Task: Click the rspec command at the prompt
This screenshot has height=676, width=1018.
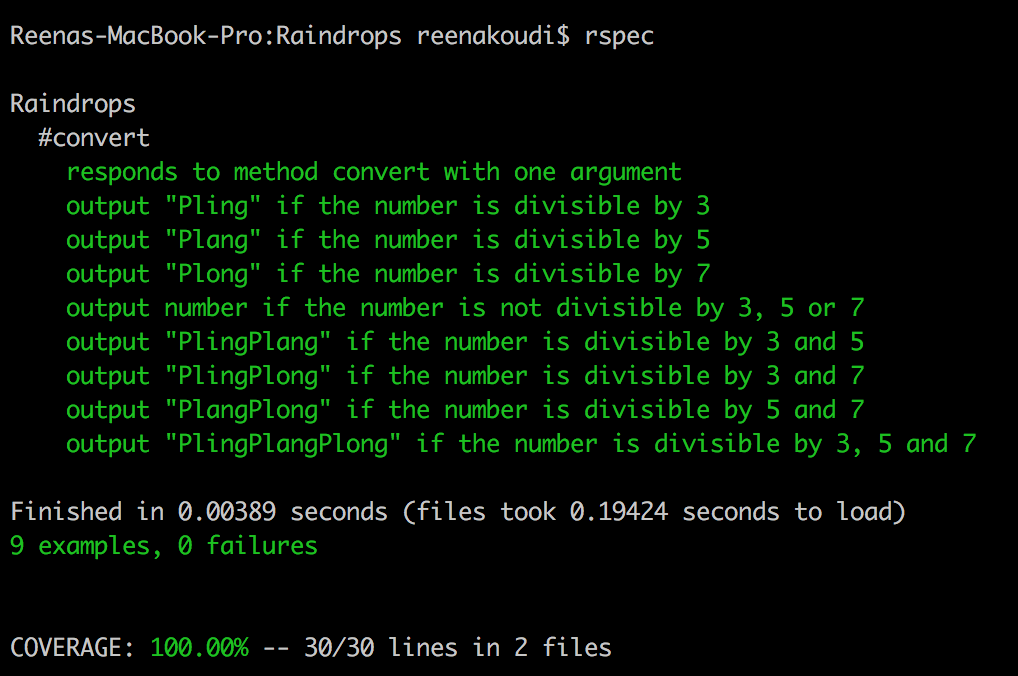Action: pos(619,36)
